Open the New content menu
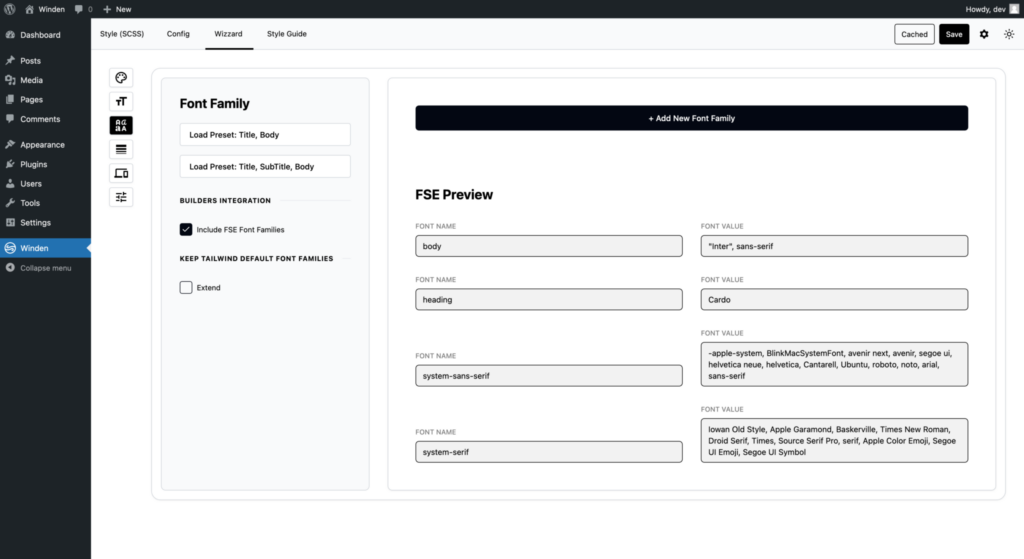 (118, 9)
